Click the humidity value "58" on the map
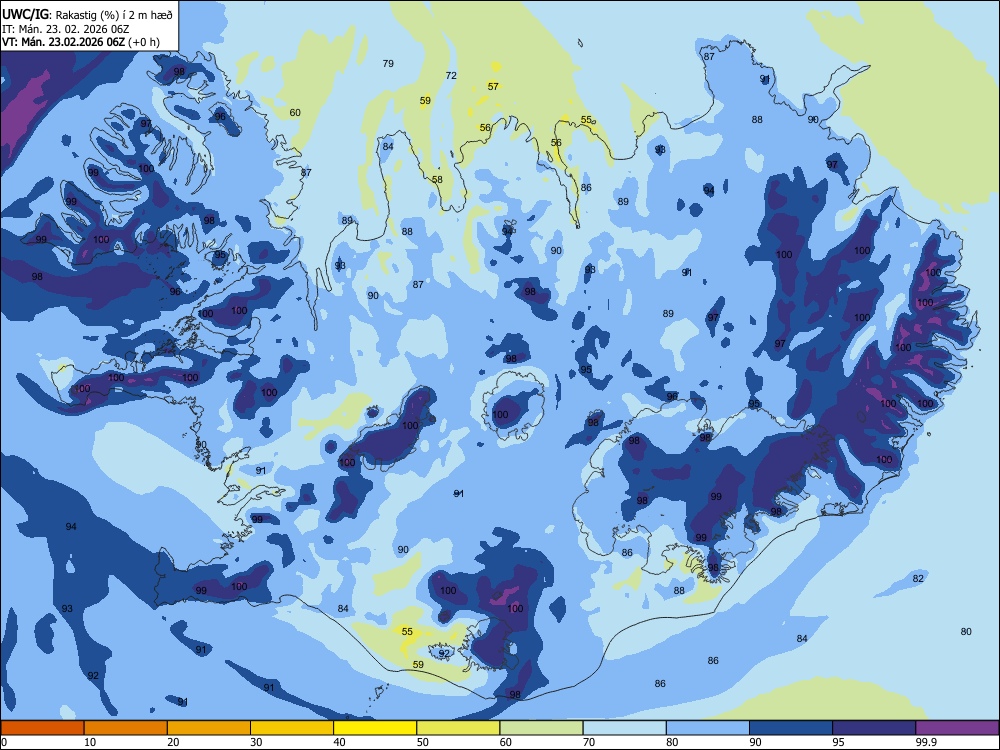The height and width of the screenshot is (750, 1000). coord(437,179)
